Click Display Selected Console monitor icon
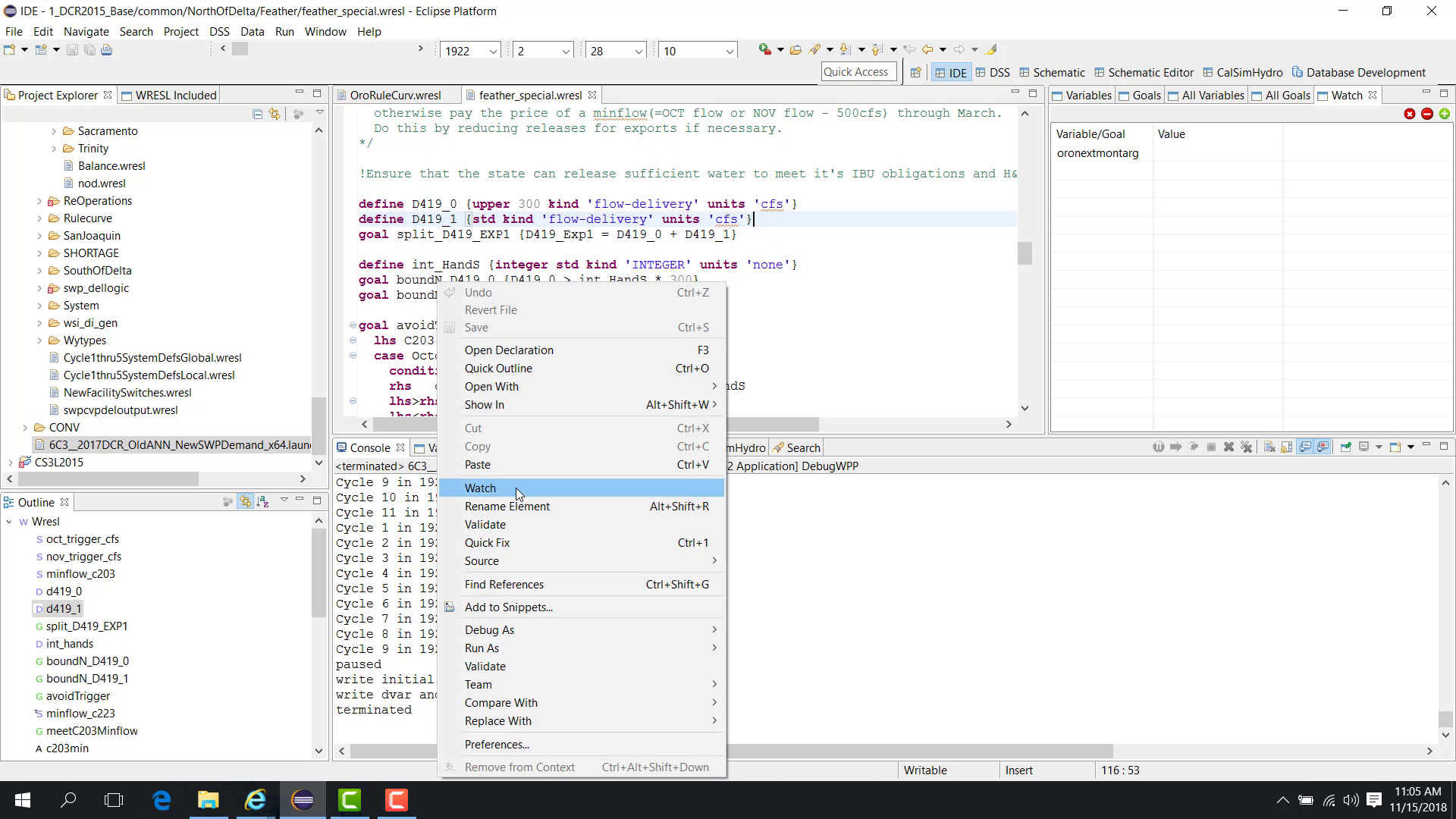 (x=1364, y=447)
